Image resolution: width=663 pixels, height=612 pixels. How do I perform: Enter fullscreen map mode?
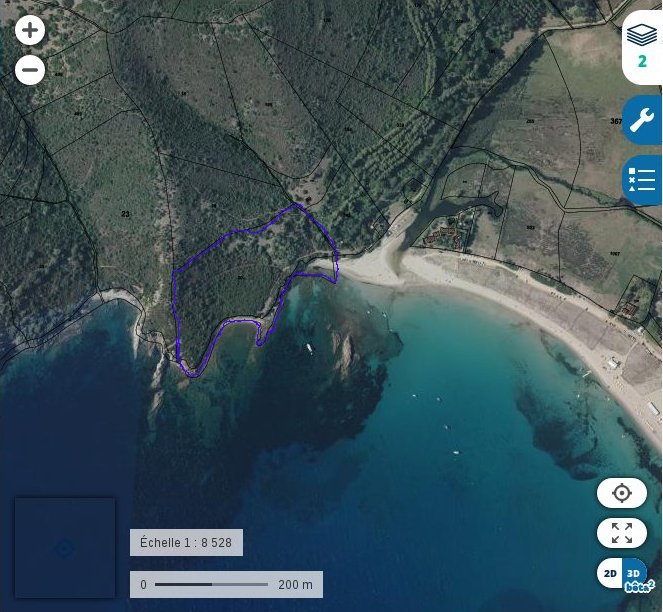(622, 533)
